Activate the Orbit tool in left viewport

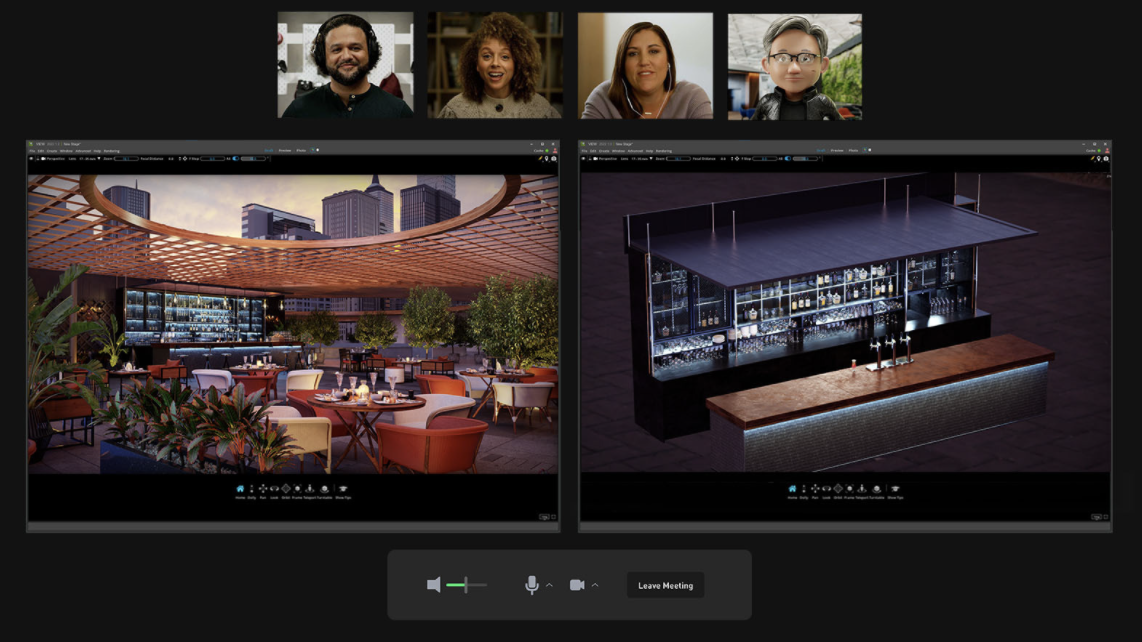tap(286, 490)
